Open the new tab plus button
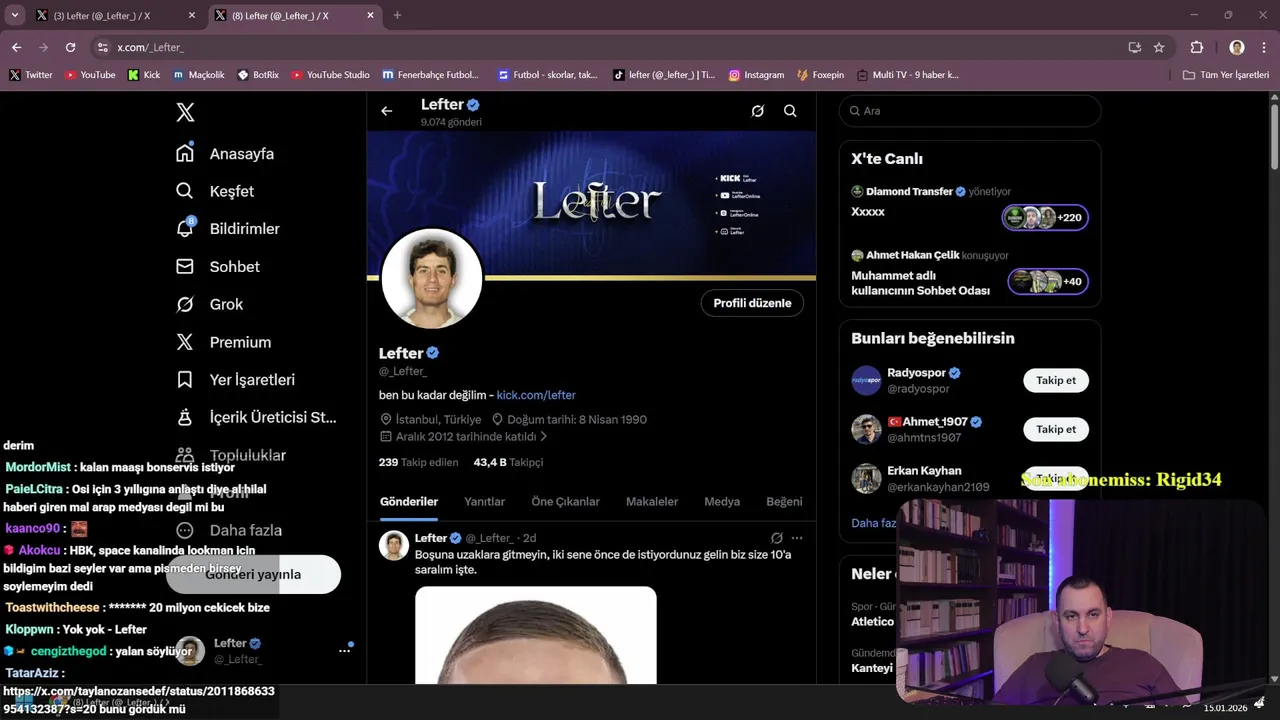 [397, 15]
